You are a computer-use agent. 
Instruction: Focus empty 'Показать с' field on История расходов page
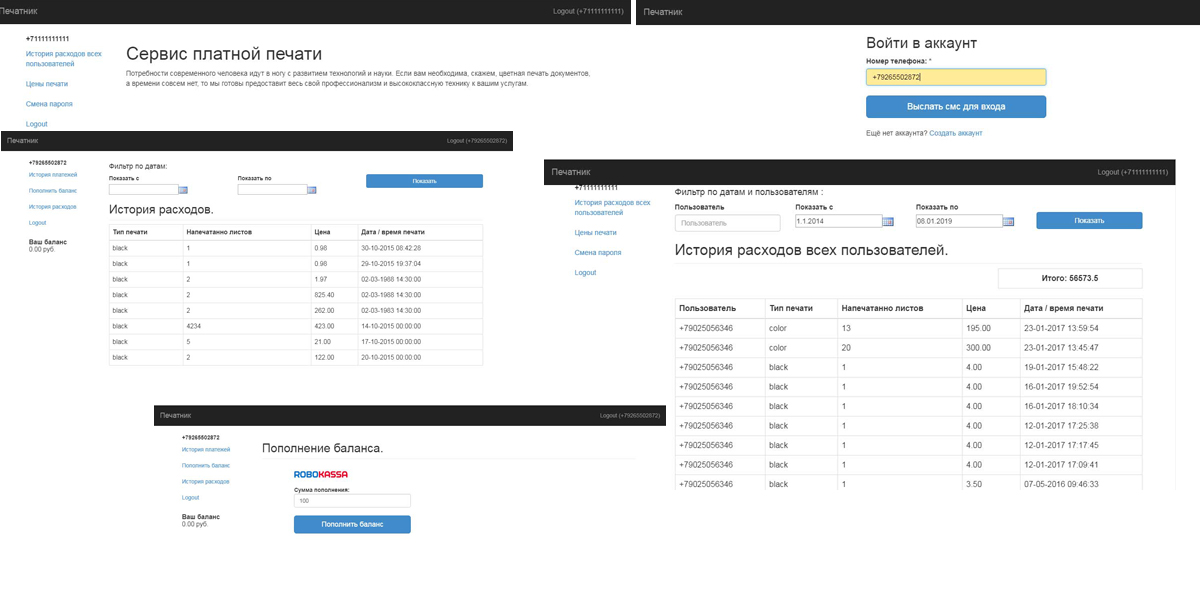pyautogui.click(x=143, y=189)
